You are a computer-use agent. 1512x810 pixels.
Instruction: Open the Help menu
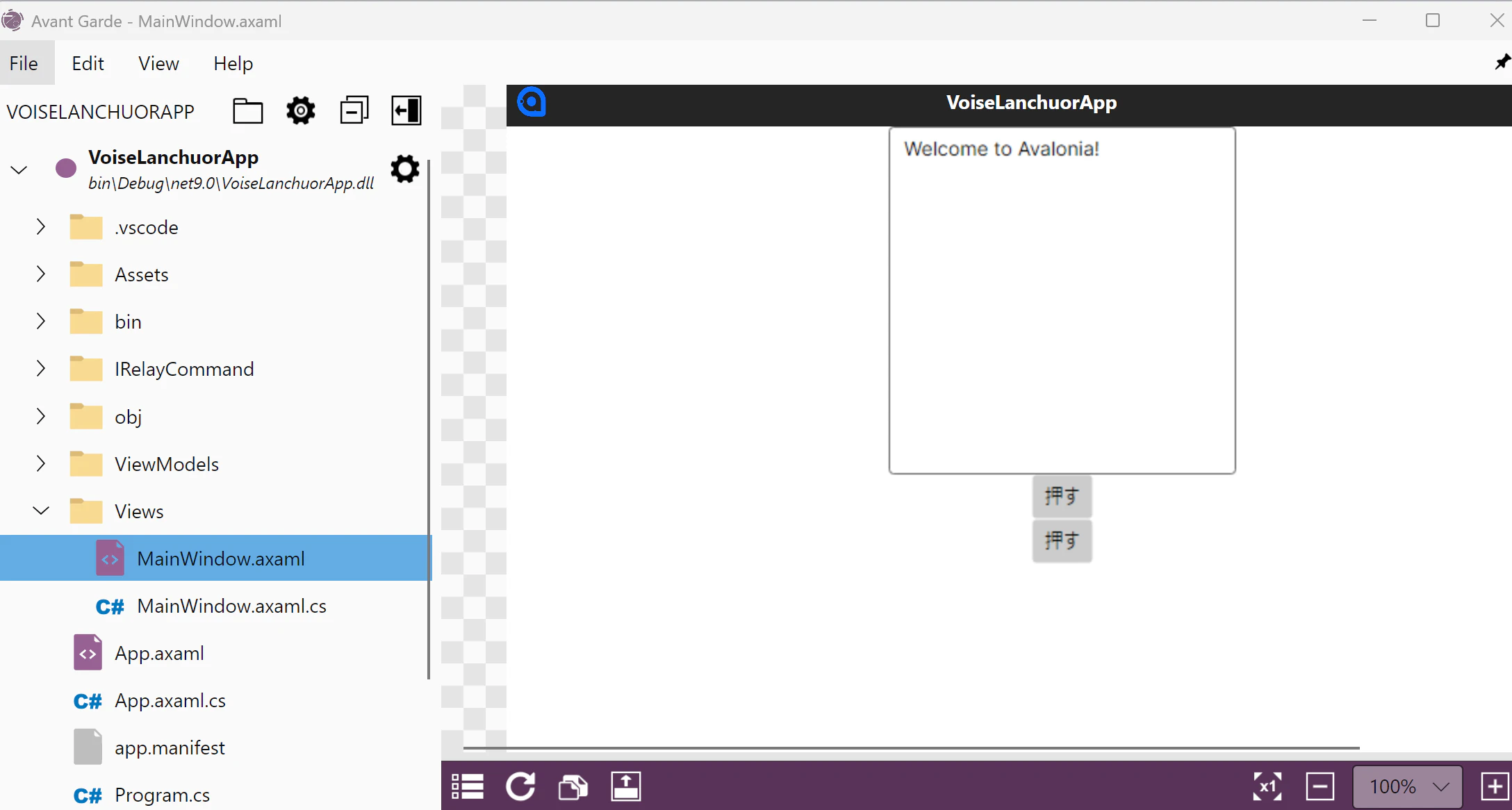(233, 63)
